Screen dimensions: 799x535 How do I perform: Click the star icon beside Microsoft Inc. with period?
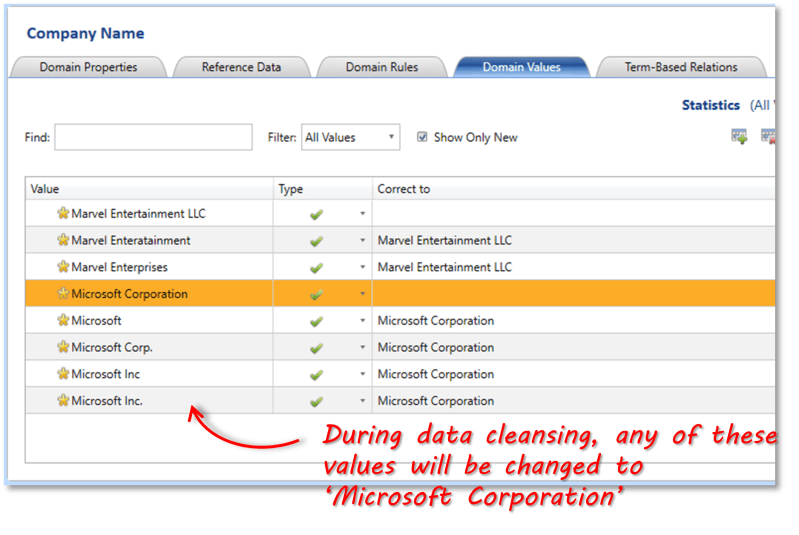pyautogui.click(x=63, y=400)
